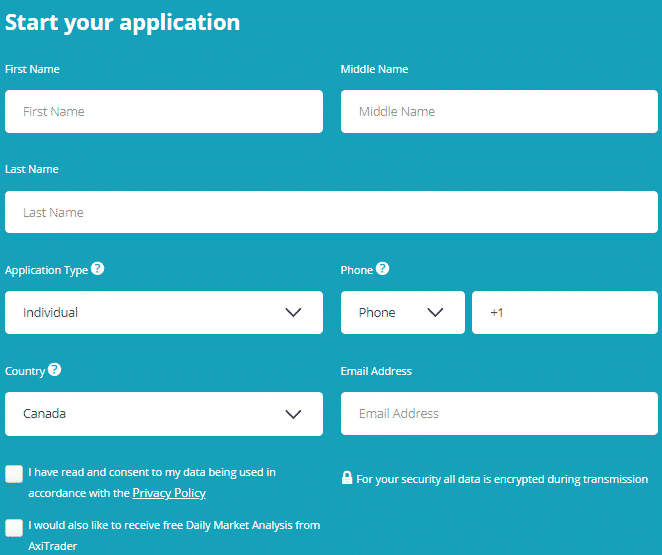Click the Application Type help icon
Screen dimensions: 662x555
pyautogui.click(x=98, y=269)
